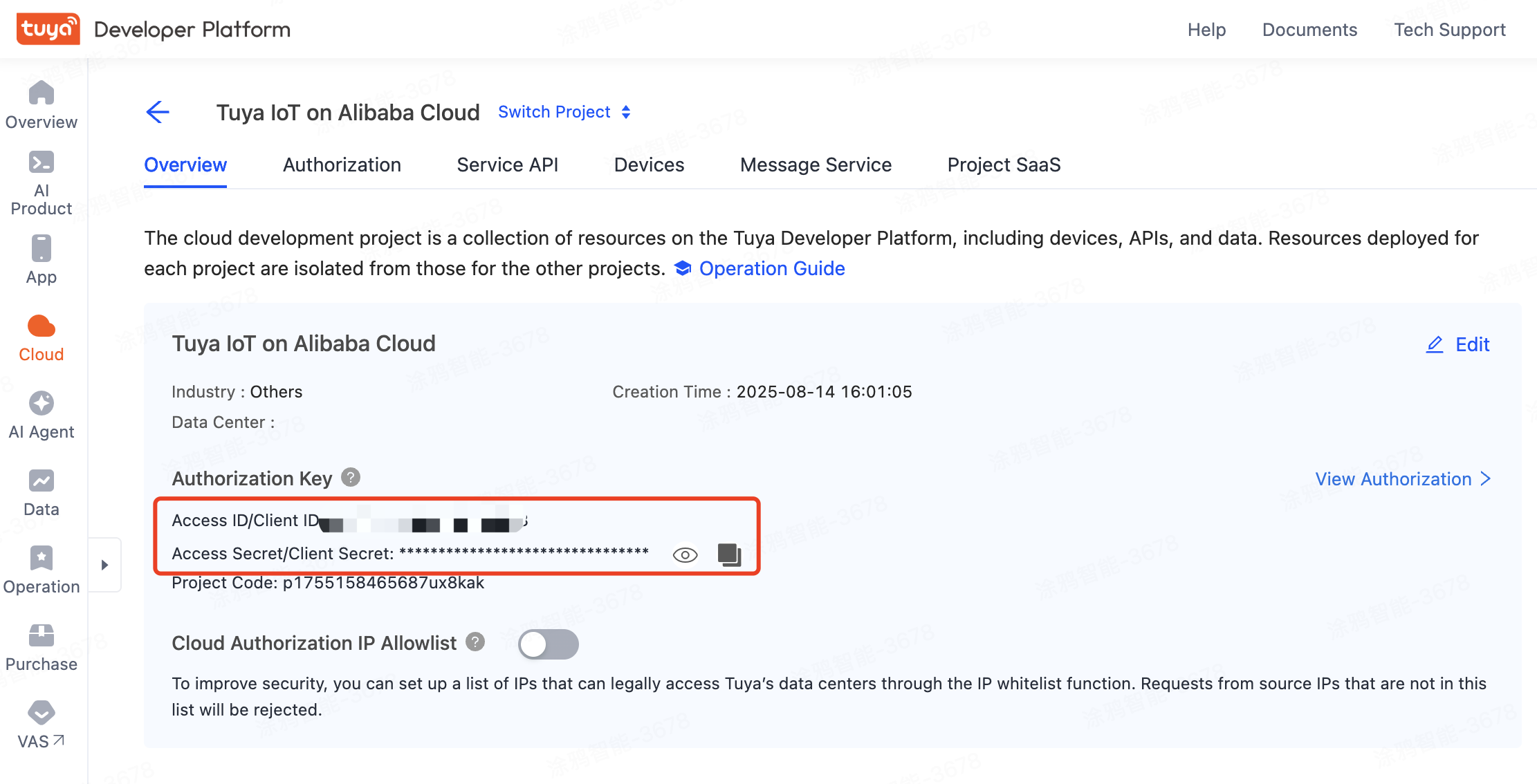Click the Tuya logo in the top bar
The height and width of the screenshot is (784, 1537).
47,28
